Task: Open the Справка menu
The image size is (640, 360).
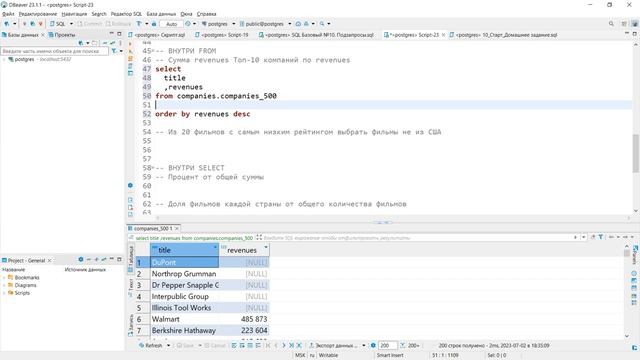Action: (207, 14)
